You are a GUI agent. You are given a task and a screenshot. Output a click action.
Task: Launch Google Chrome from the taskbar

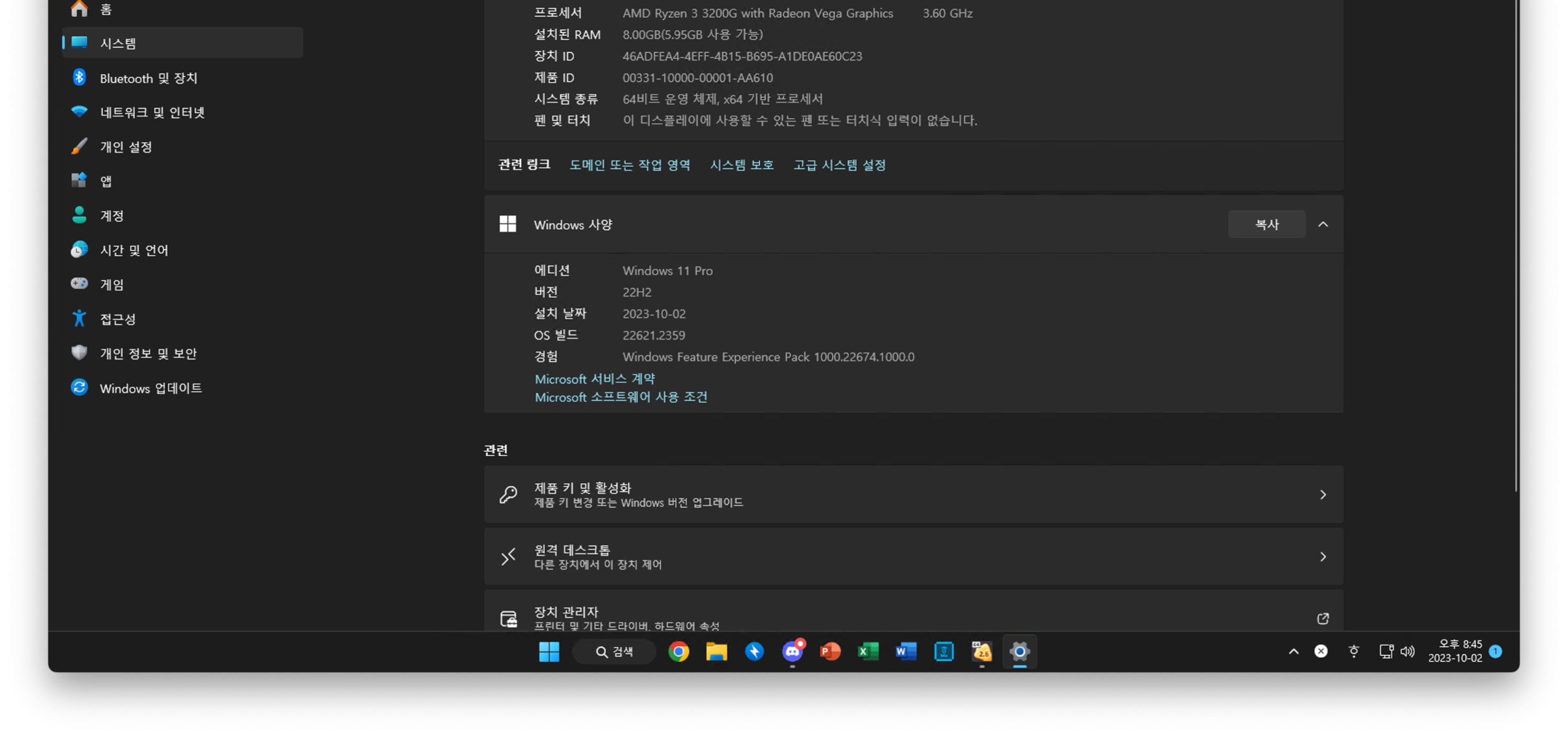[678, 651]
